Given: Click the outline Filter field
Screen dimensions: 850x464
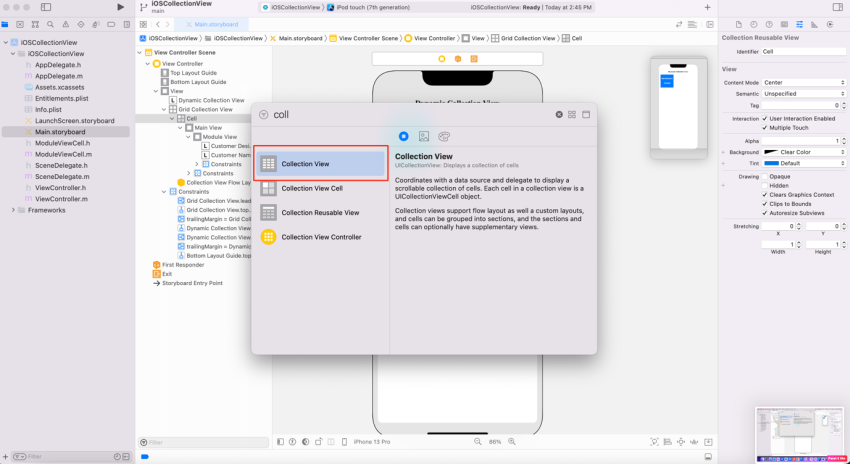Looking at the screenshot, I should click(203, 442).
